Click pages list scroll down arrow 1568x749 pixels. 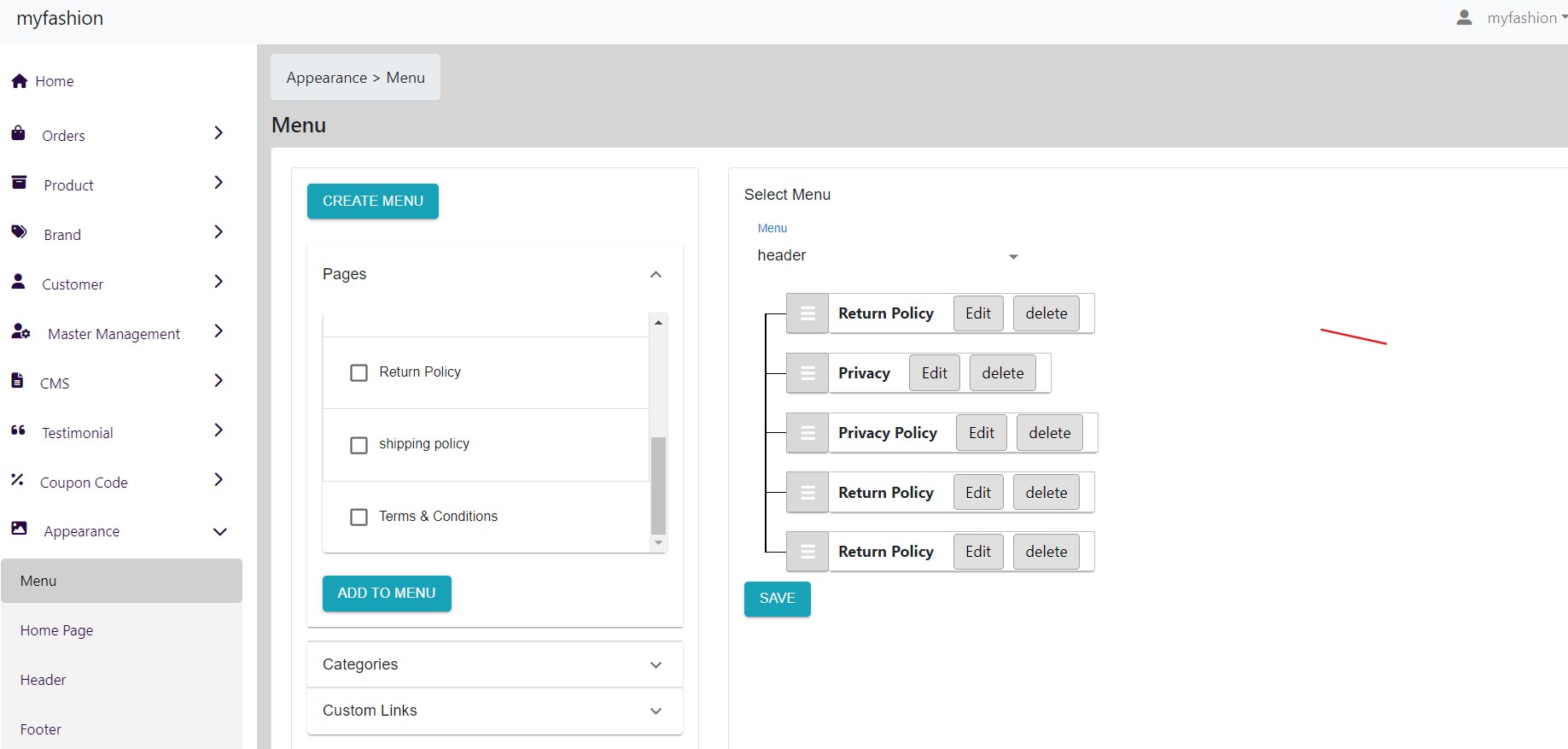(658, 543)
